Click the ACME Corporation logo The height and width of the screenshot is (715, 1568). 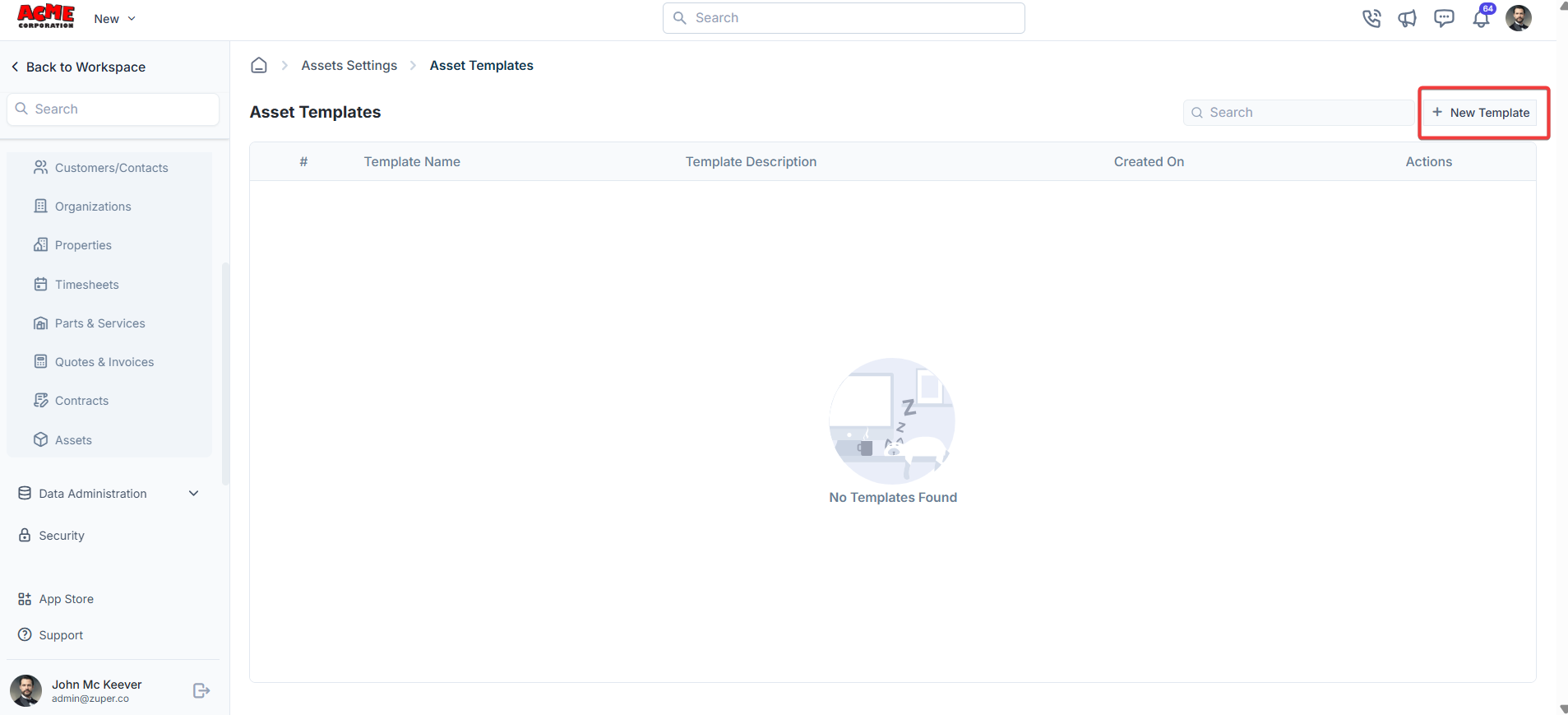[x=46, y=16]
